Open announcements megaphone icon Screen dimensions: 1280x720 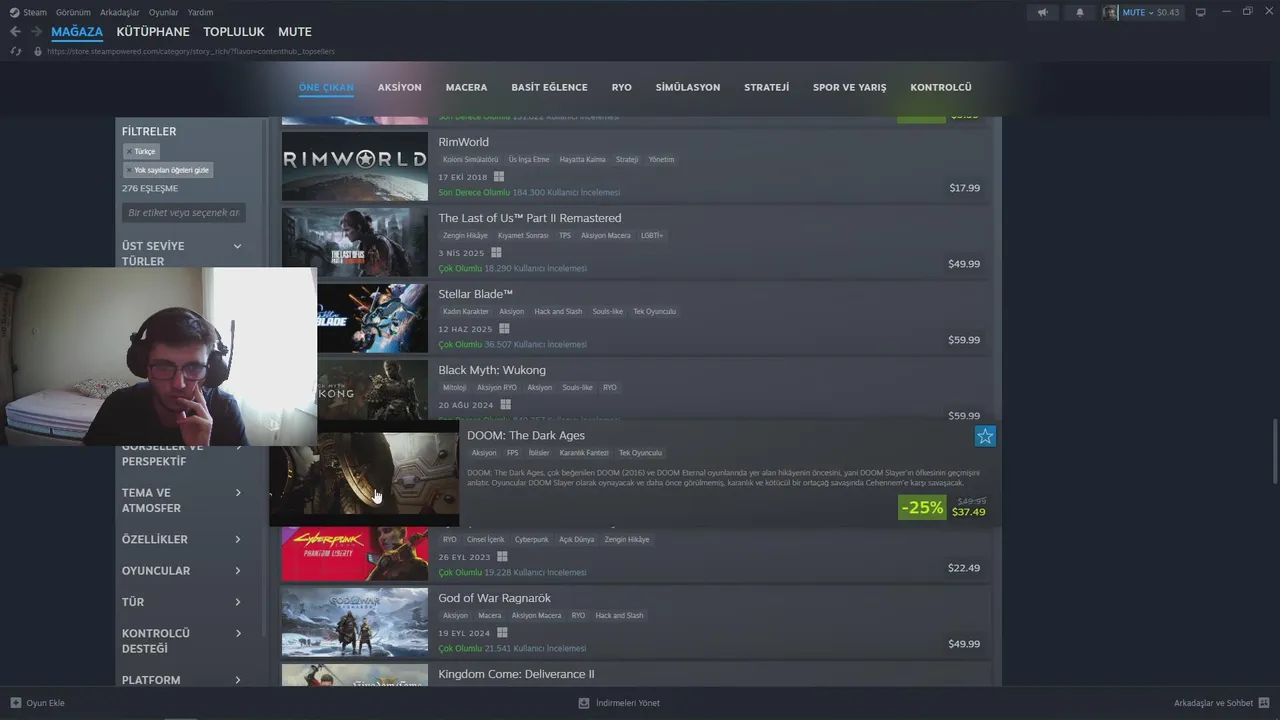tap(1042, 12)
